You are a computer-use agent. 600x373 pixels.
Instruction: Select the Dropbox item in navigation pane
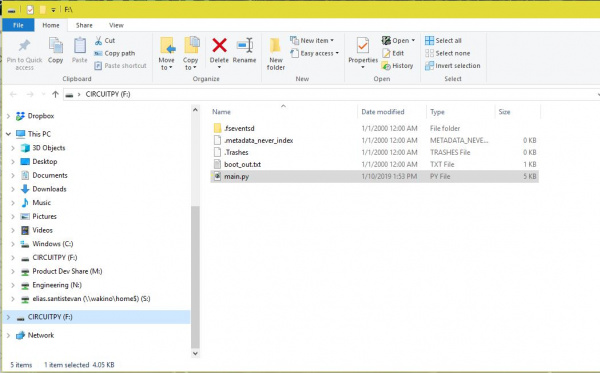pos(35,116)
